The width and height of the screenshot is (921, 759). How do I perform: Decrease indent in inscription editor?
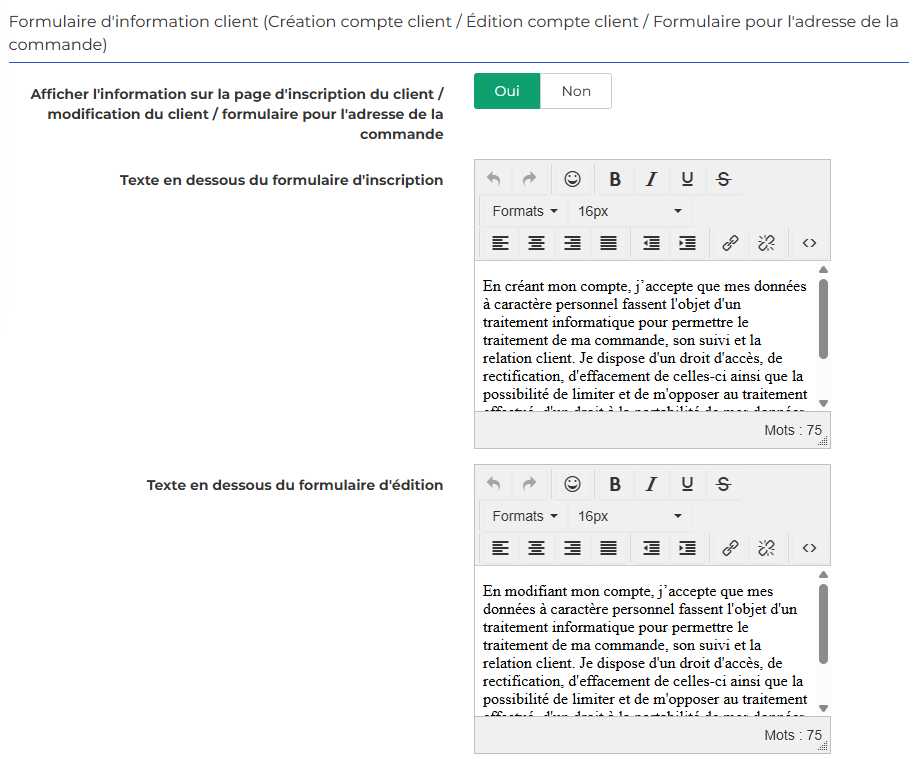(651, 243)
